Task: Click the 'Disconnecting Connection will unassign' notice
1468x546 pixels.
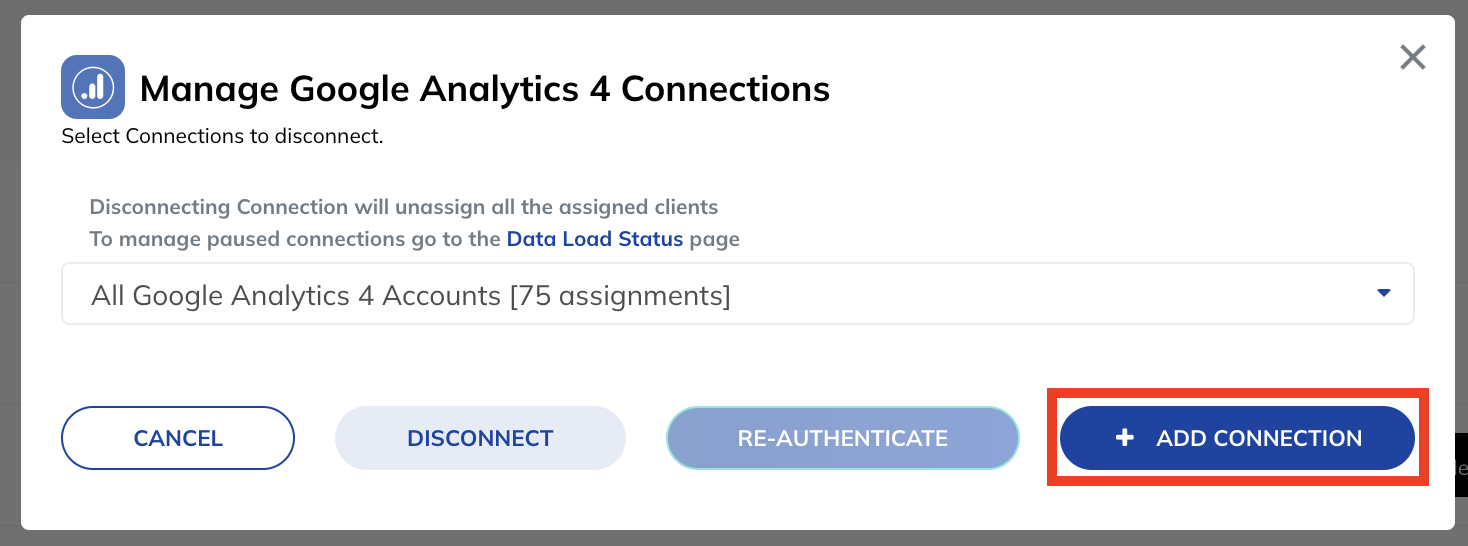Action: tap(404, 208)
